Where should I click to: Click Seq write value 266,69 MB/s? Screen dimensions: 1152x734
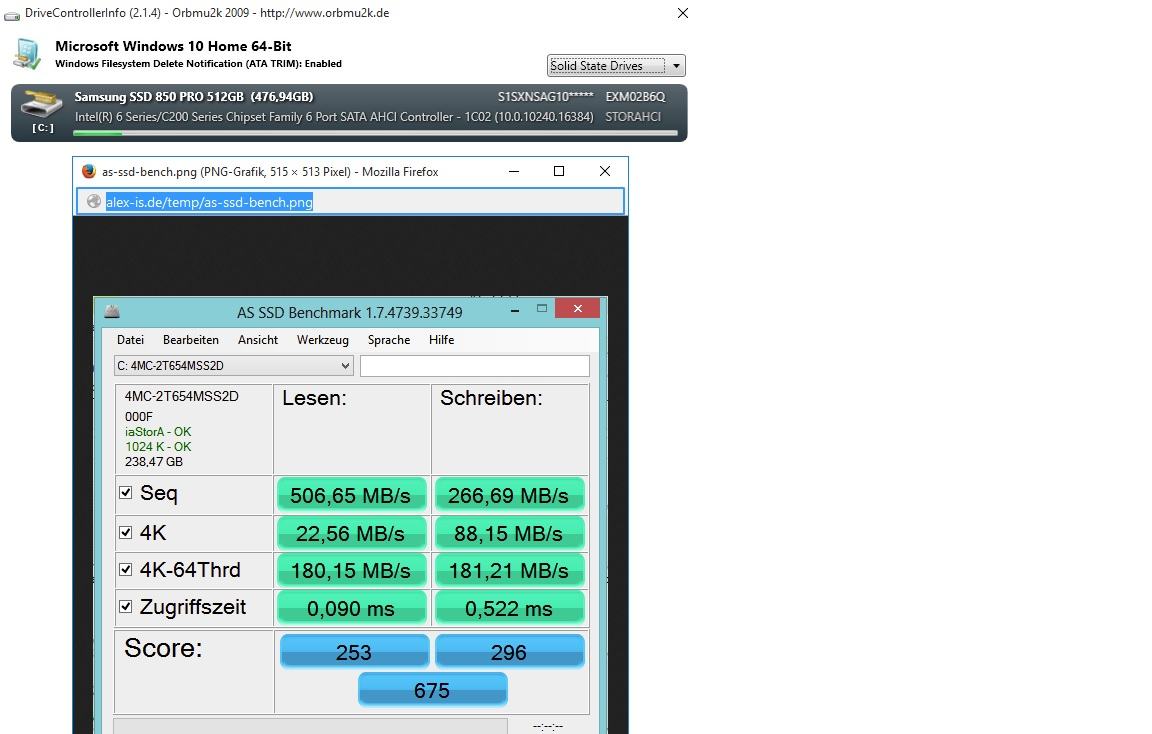(509, 495)
